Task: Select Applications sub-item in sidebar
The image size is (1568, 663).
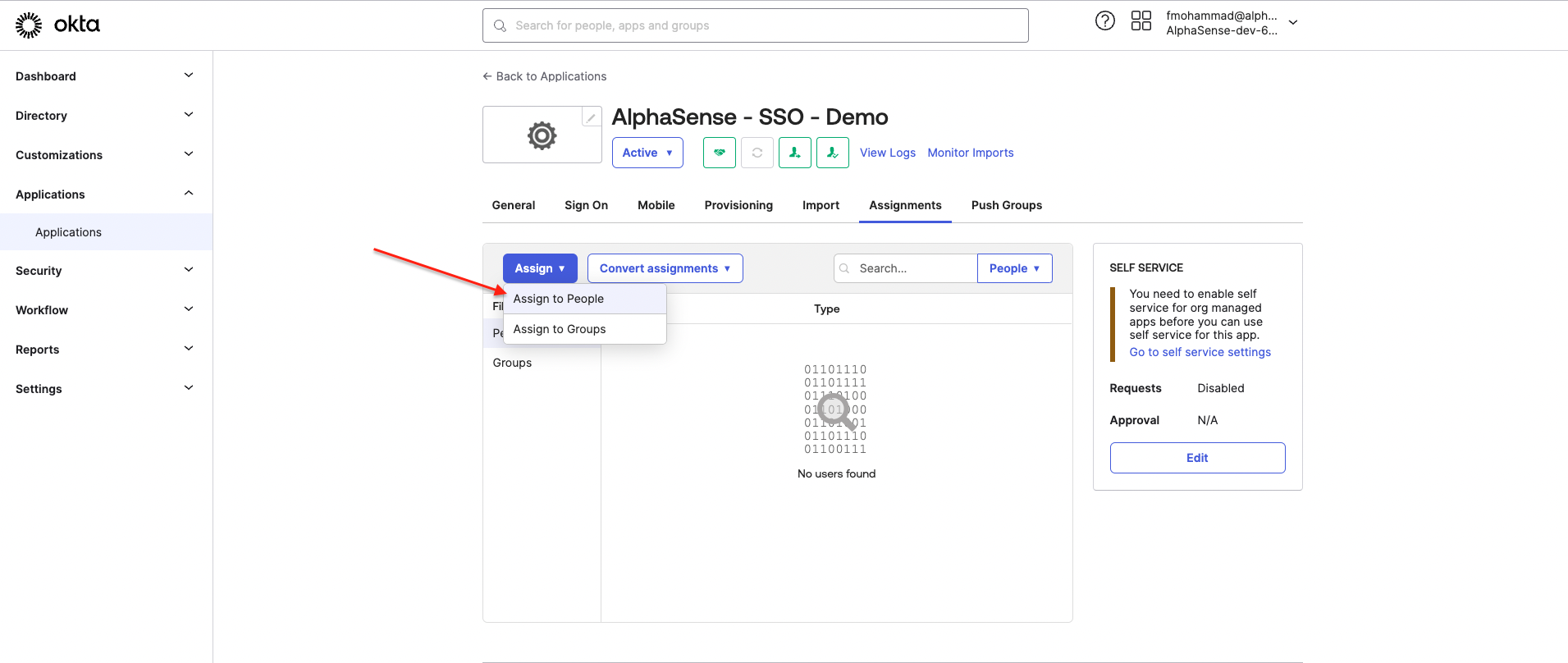Action: 106,232
